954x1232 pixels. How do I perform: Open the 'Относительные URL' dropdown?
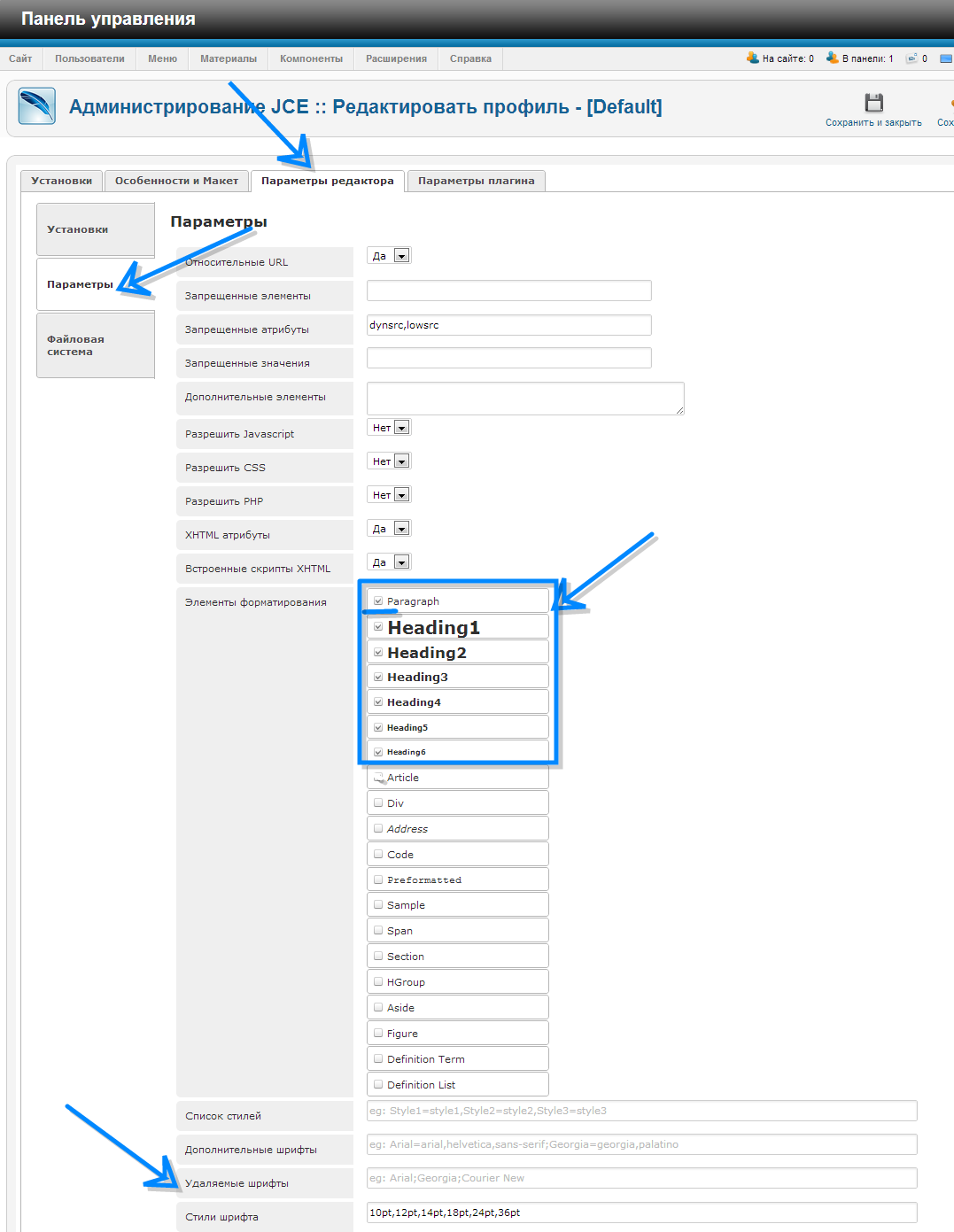click(401, 256)
